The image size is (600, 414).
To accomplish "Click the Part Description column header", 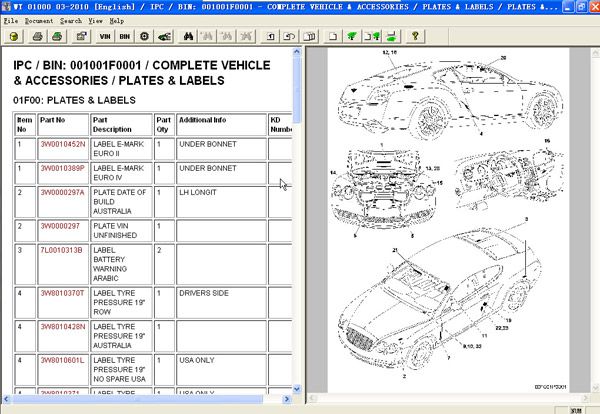I will (x=111, y=124).
